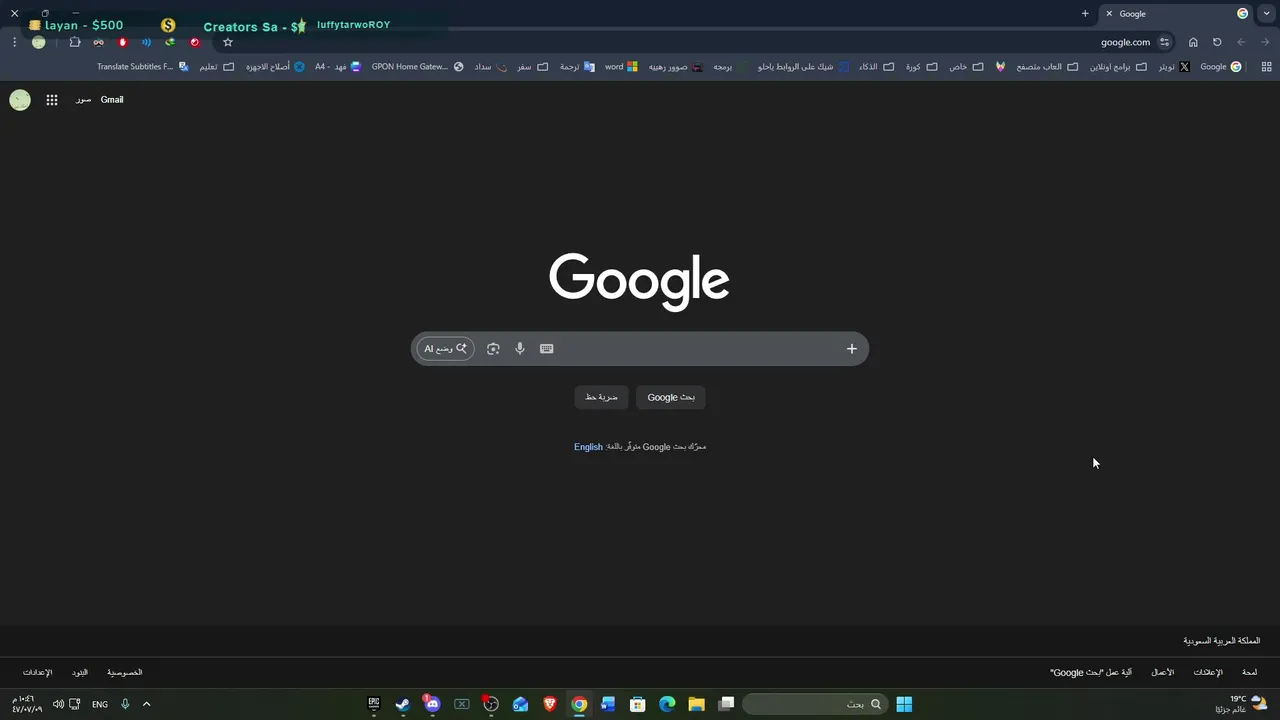Open the سفر bookmark folder
The image size is (1280, 720).
[x=532, y=67]
